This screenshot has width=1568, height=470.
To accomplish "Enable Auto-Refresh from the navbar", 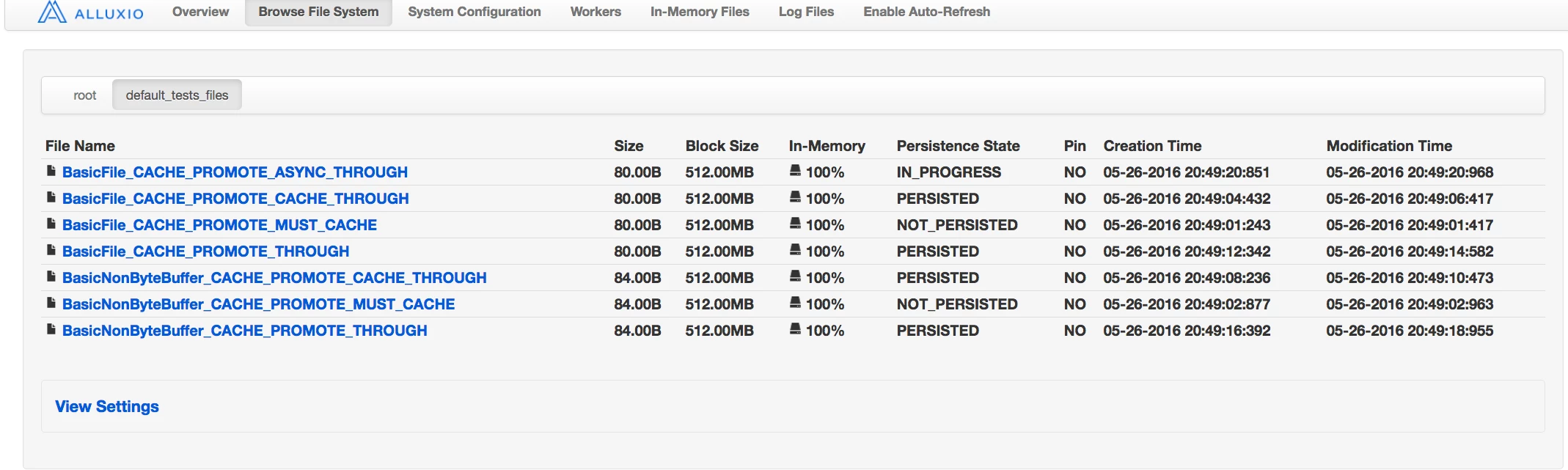I will [x=926, y=12].
